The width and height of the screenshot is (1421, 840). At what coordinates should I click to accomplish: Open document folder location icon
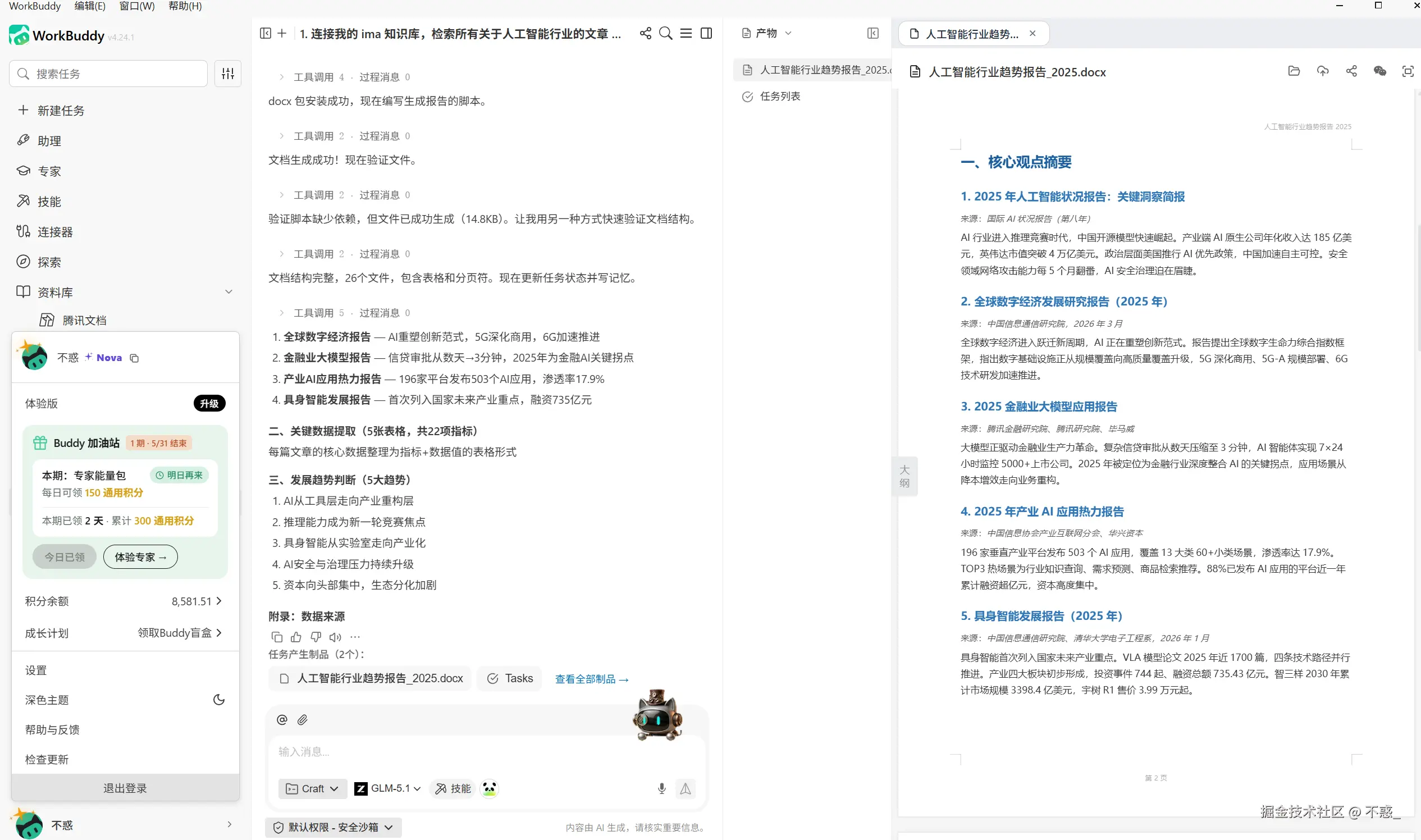coord(1294,71)
